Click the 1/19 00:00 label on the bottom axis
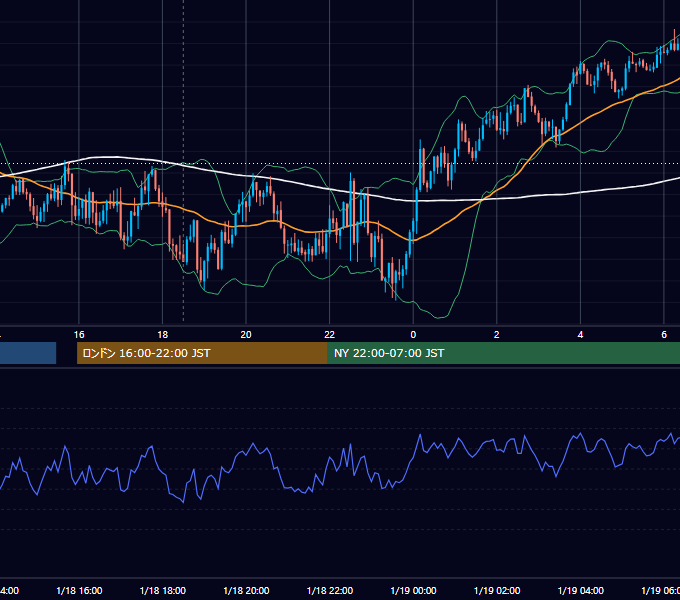 (413, 590)
